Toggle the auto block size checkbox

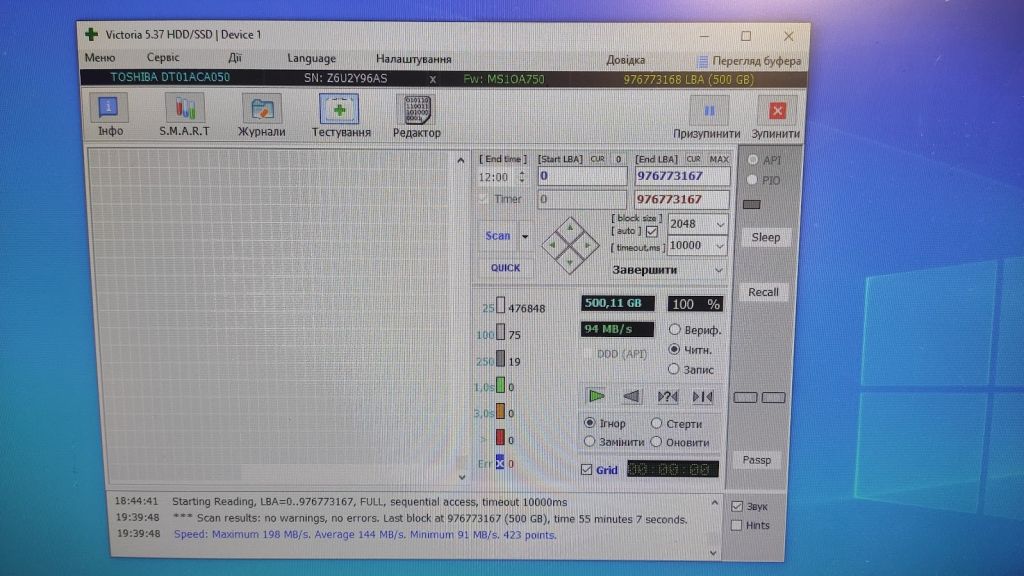[x=652, y=231]
